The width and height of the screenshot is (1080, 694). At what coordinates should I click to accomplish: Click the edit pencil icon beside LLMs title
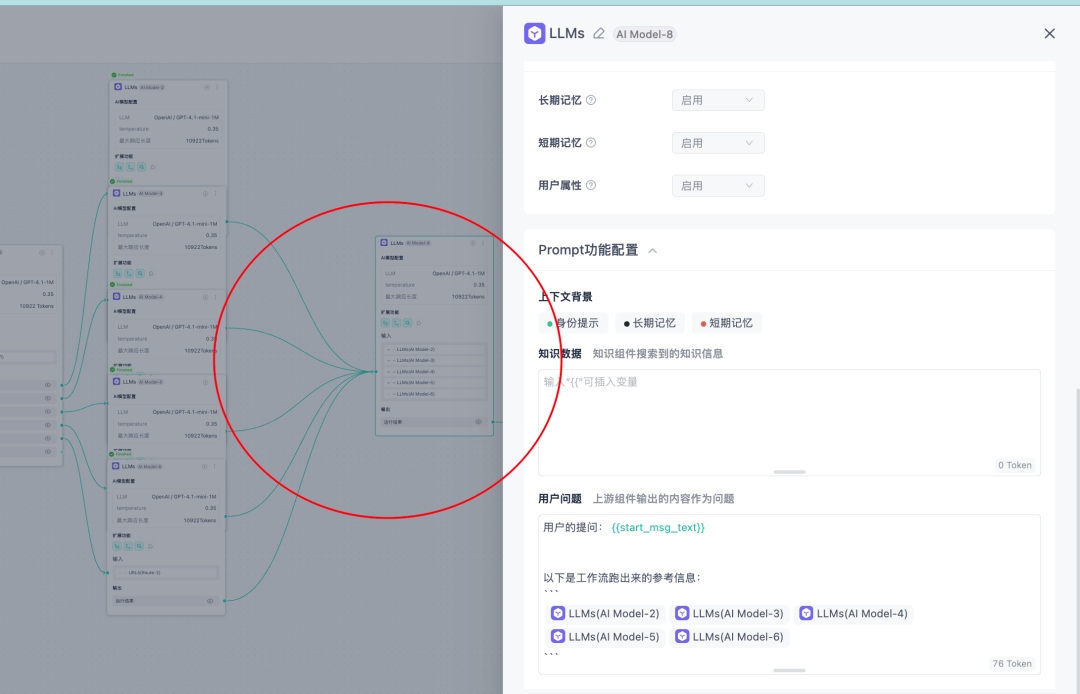[x=599, y=34]
